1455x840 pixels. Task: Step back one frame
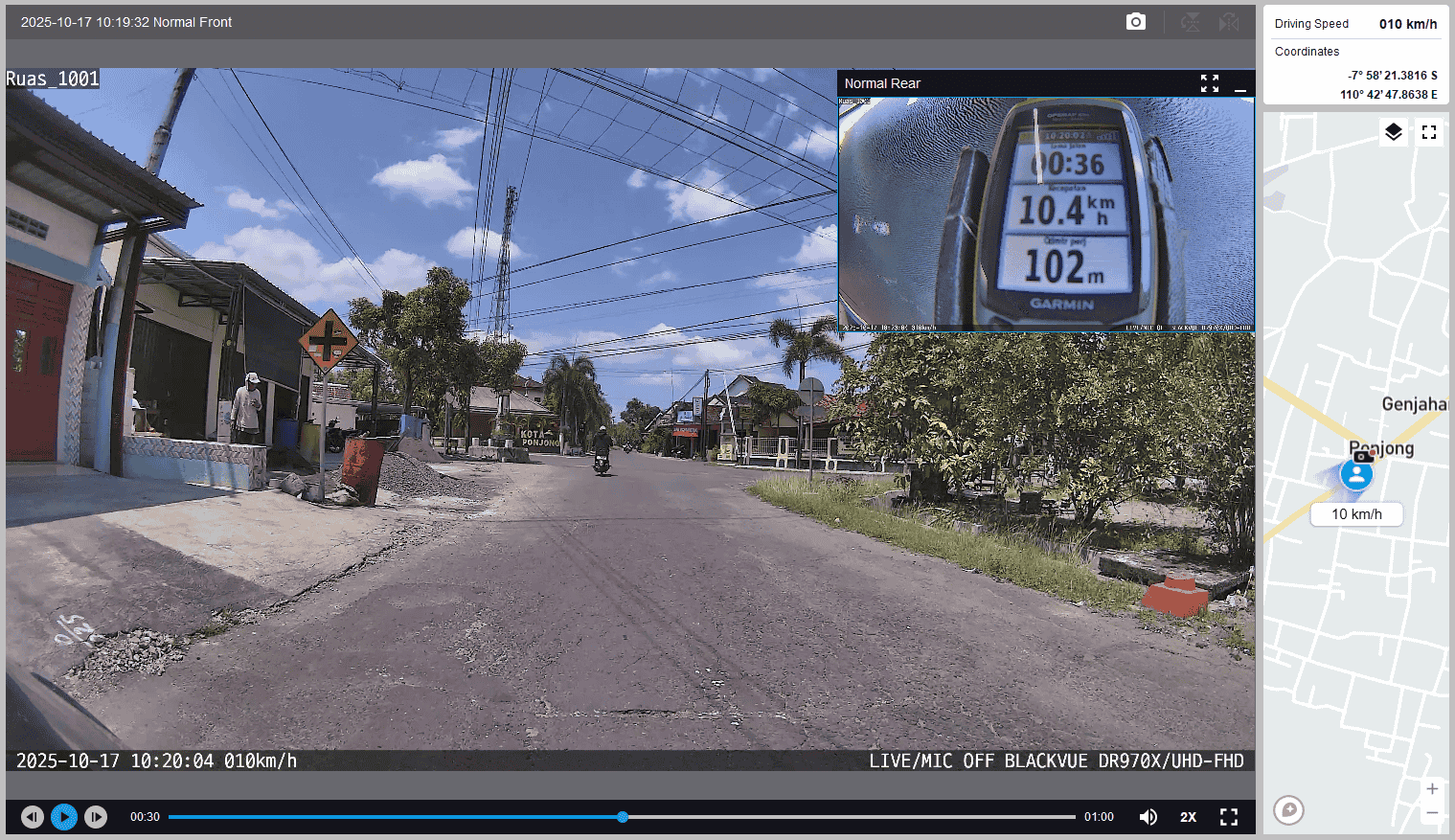(33, 817)
